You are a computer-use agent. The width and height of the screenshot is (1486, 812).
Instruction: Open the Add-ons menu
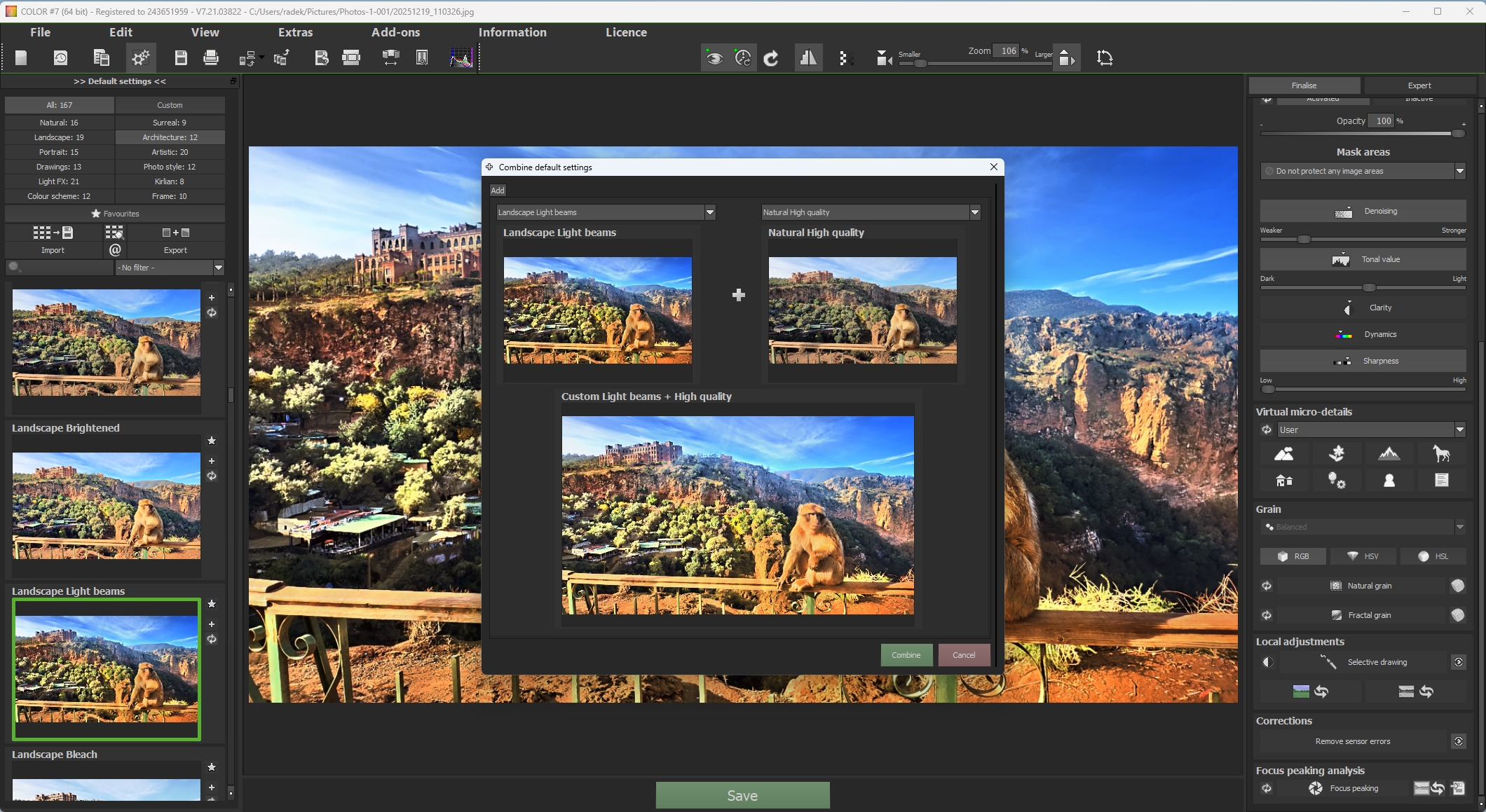coord(395,32)
